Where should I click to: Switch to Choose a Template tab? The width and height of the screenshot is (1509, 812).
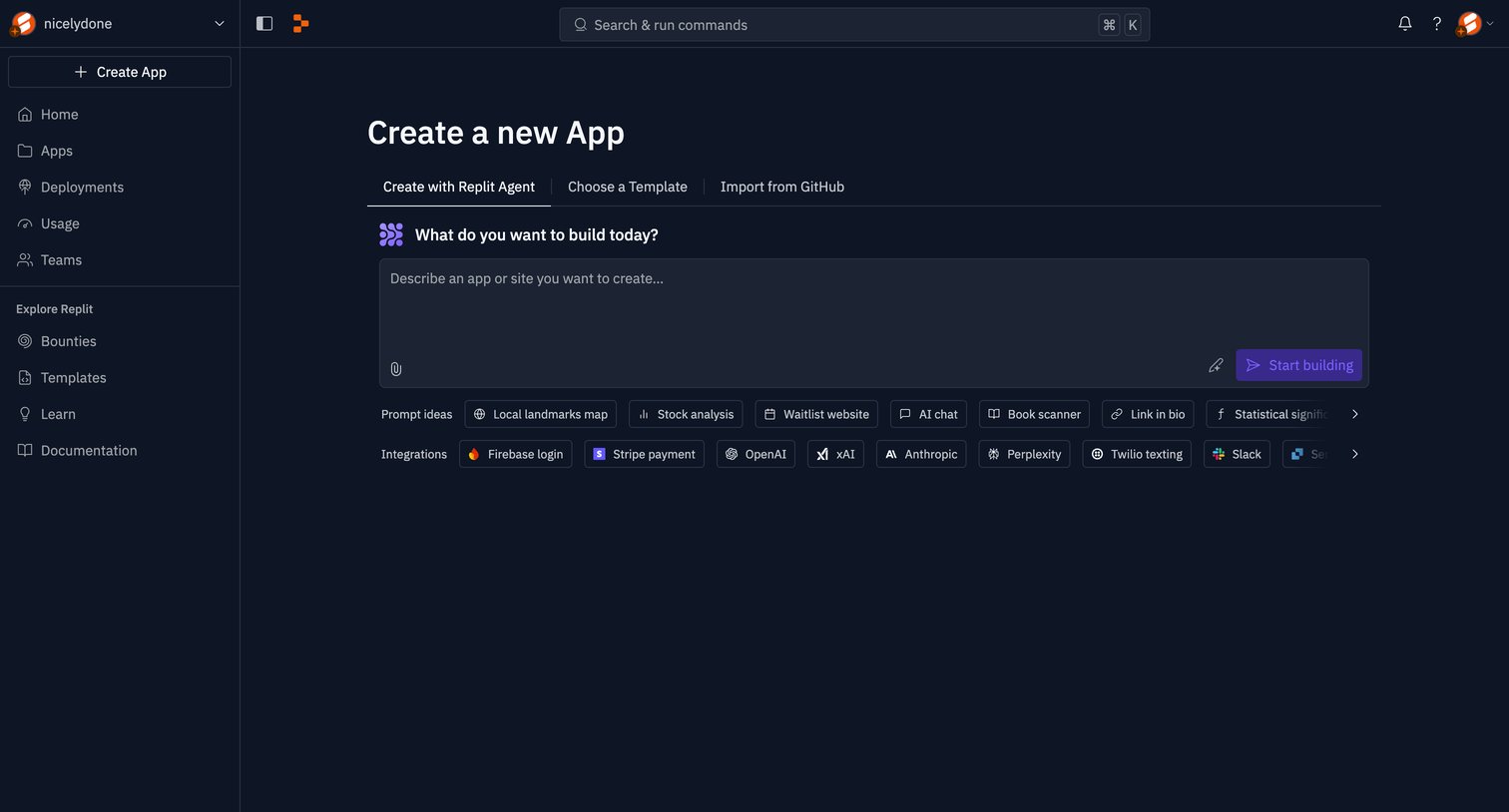click(628, 187)
